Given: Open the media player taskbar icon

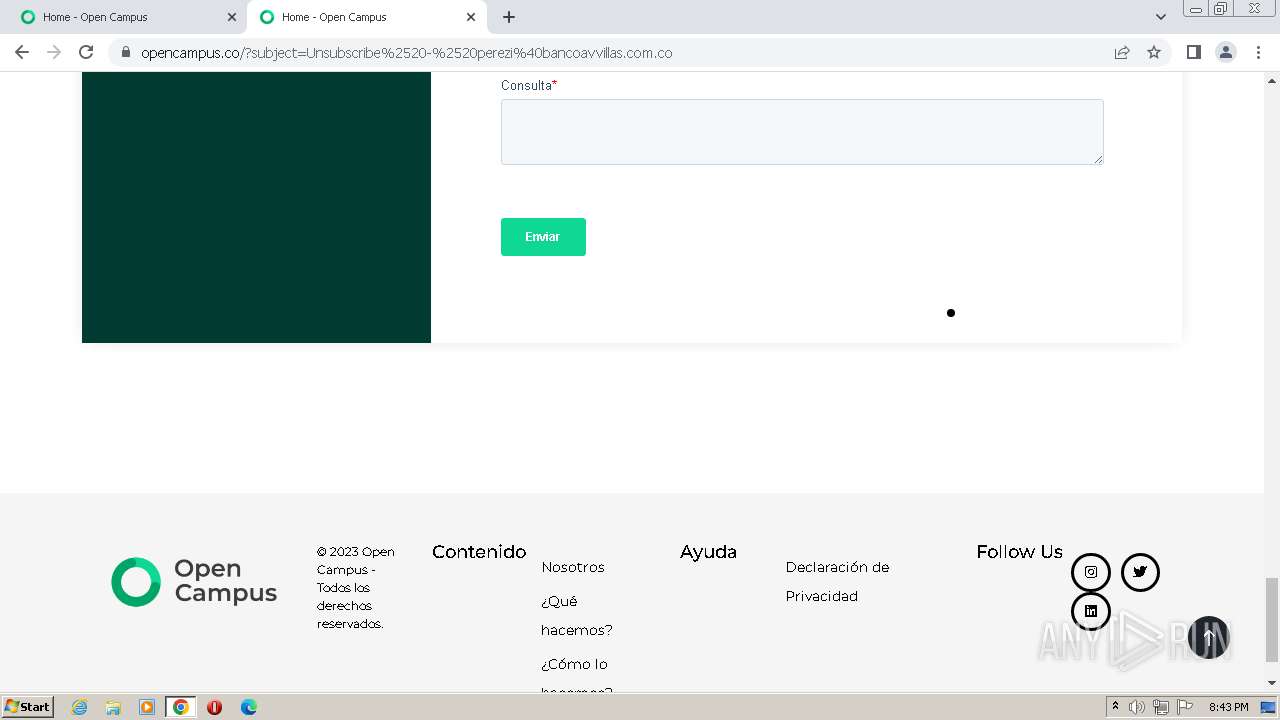Looking at the screenshot, I should tap(147, 707).
